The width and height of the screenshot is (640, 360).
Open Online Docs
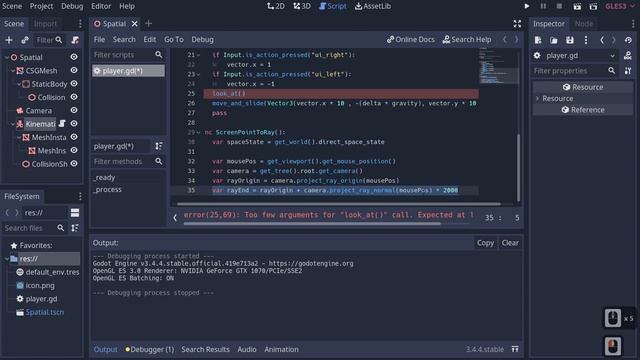[411, 40]
